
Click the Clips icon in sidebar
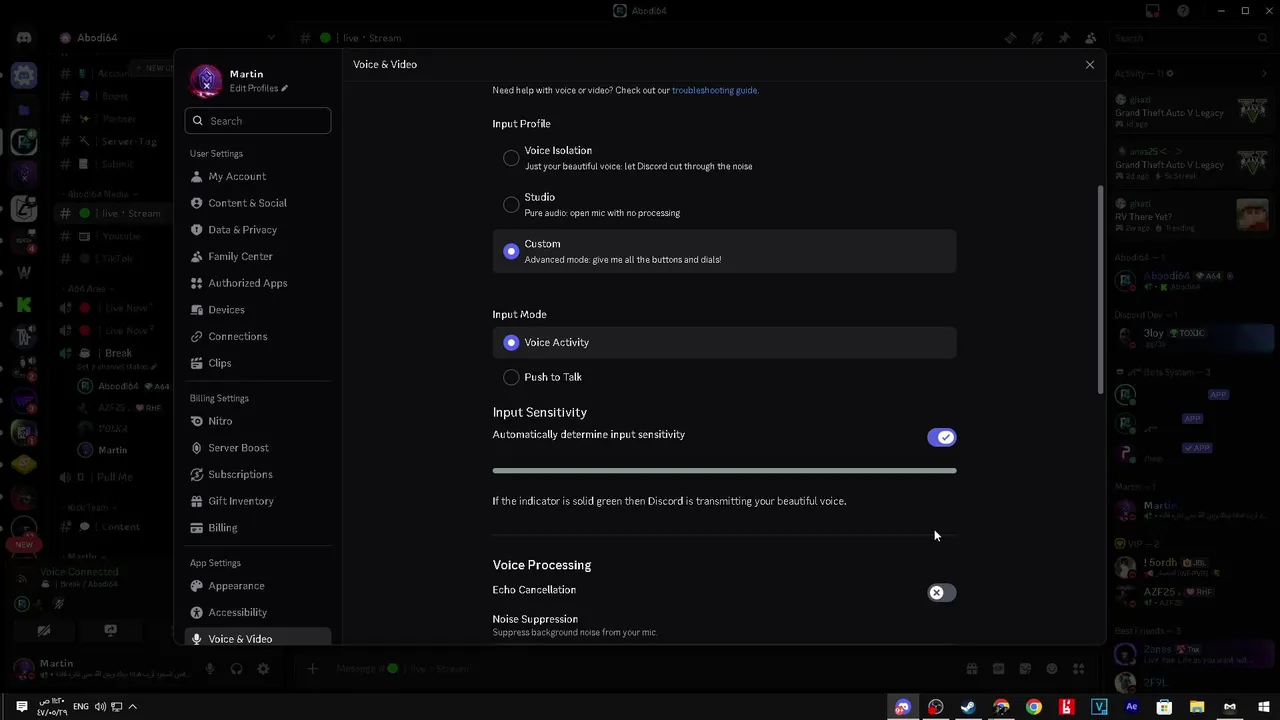(x=197, y=363)
